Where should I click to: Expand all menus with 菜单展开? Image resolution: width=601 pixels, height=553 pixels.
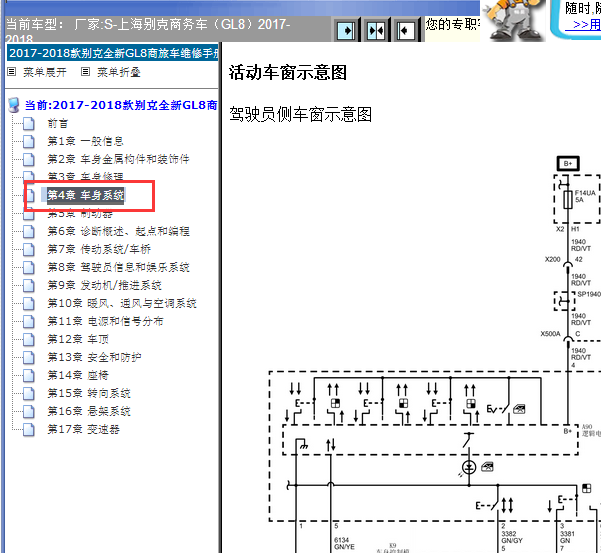pyautogui.click(x=44, y=72)
